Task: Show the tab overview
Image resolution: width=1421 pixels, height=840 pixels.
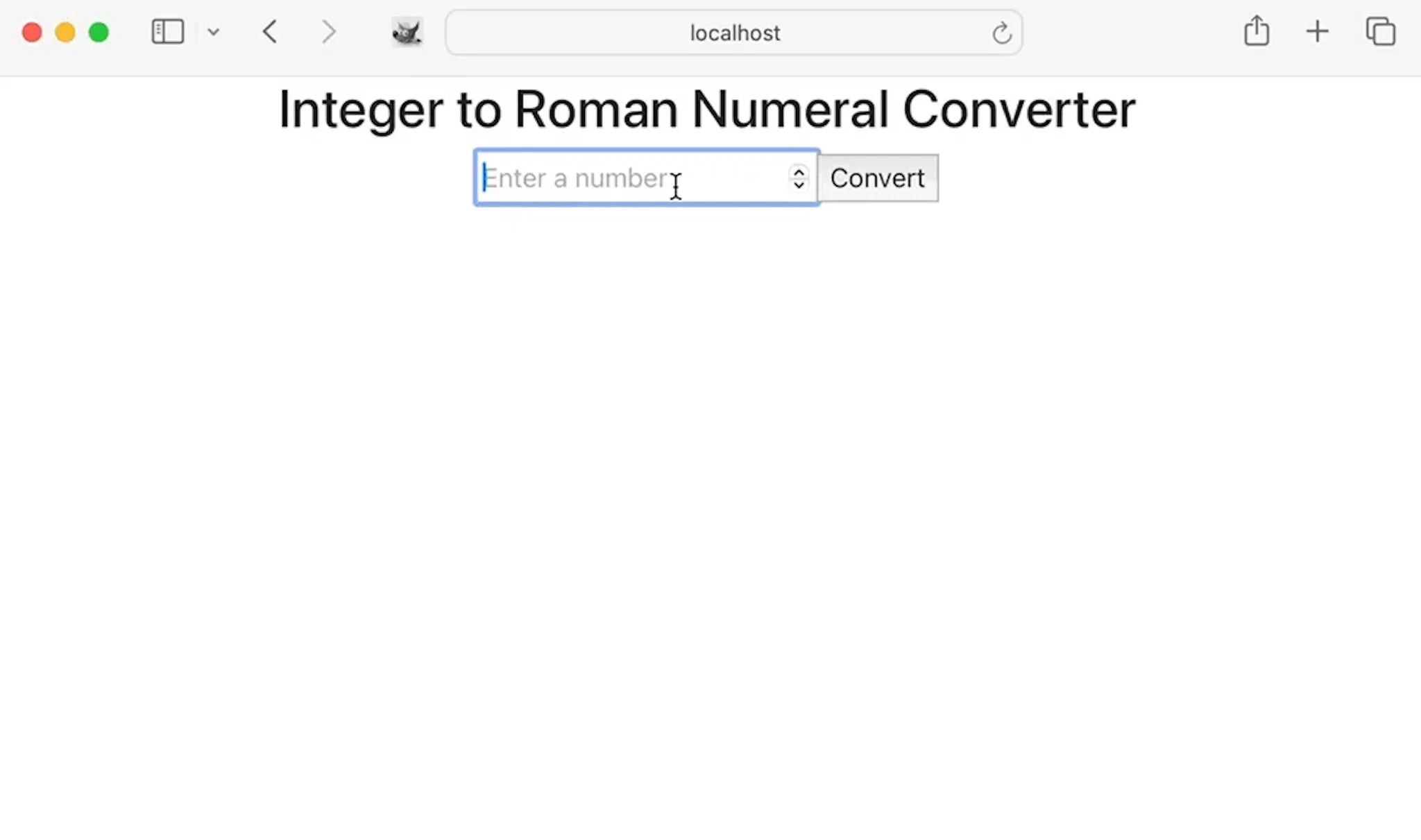Action: coord(1380,32)
